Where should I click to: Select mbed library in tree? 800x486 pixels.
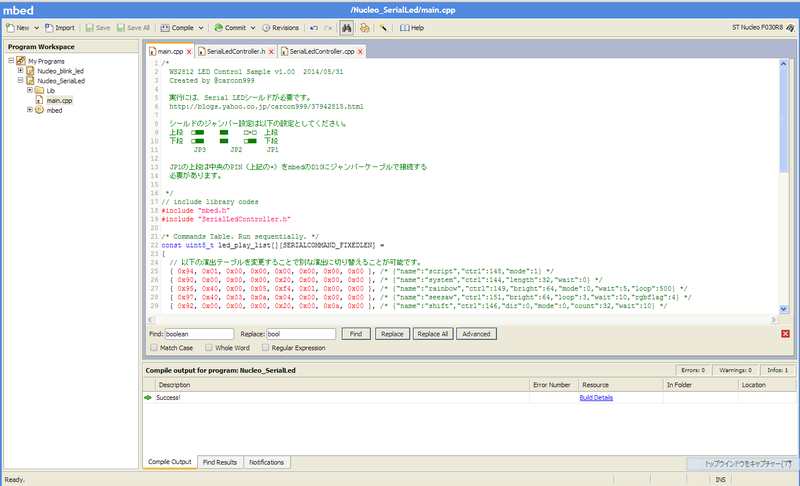54,110
